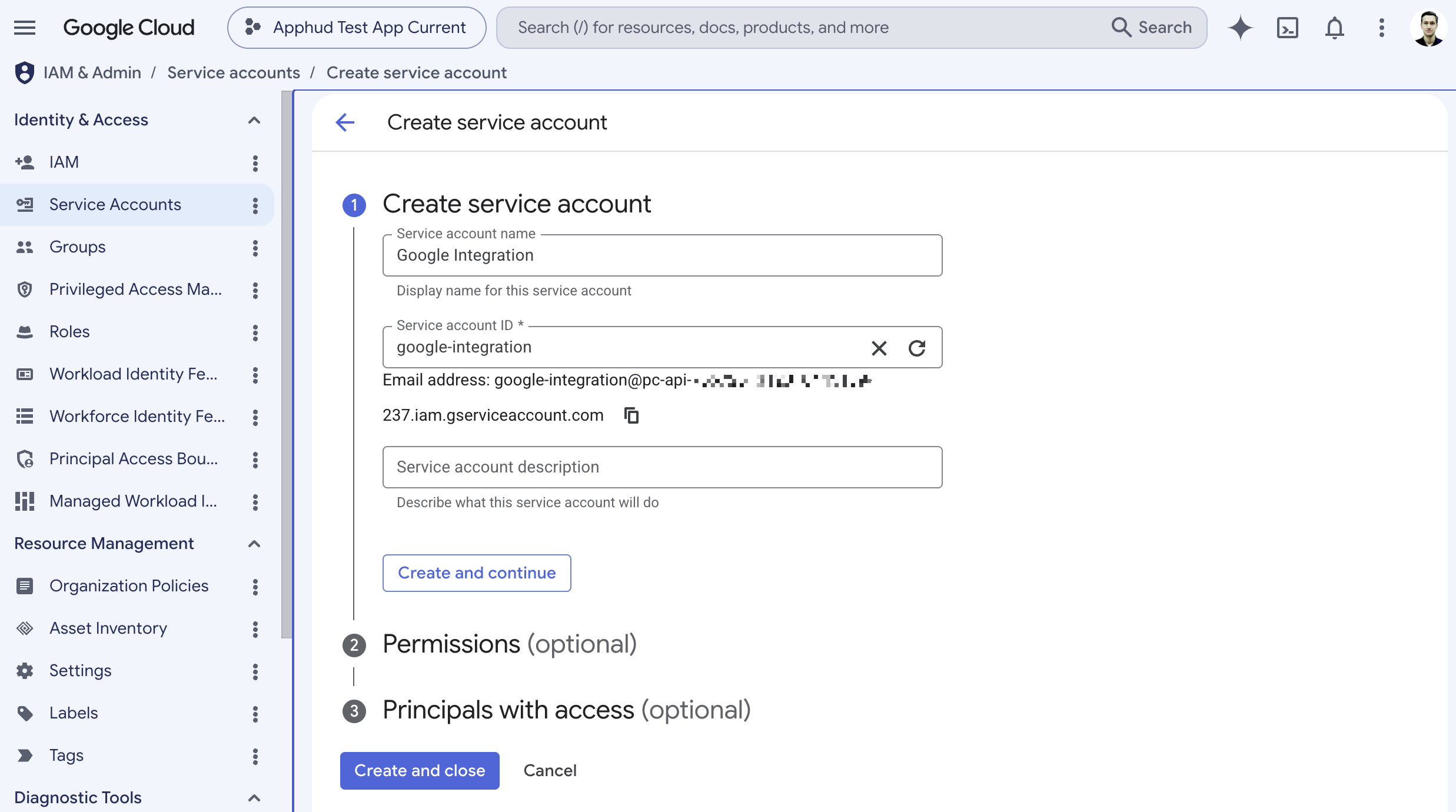1456x812 pixels.
Task: Open the Roles page in sidebar
Action: (69, 332)
